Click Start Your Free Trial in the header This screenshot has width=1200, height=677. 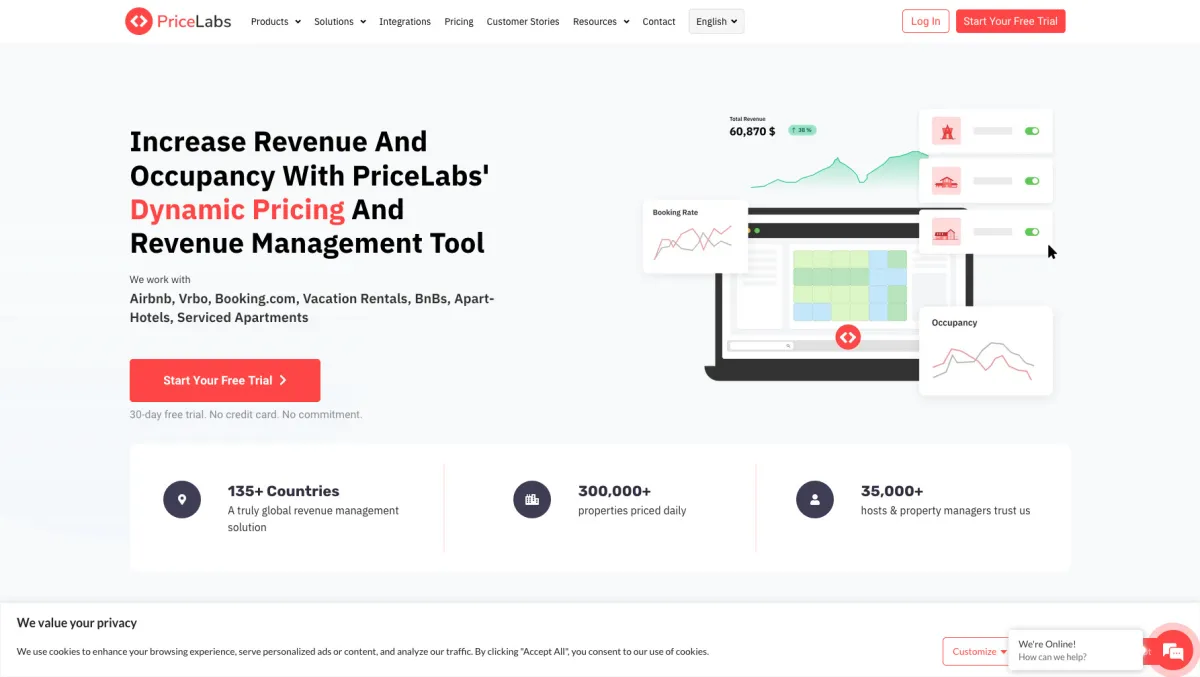[x=1010, y=21]
